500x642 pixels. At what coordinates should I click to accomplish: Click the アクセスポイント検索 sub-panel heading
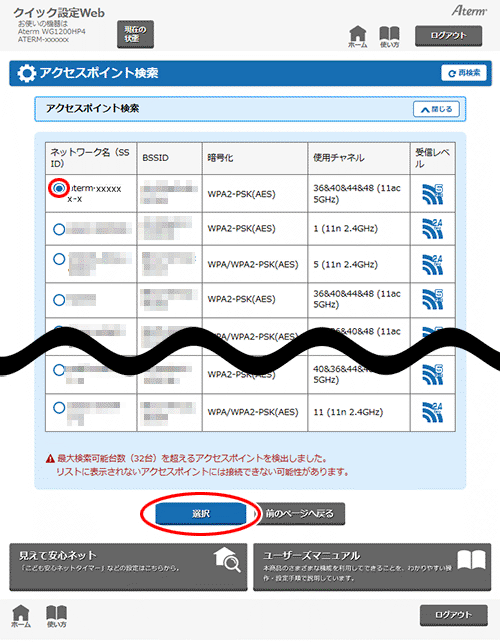tap(93, 109)
